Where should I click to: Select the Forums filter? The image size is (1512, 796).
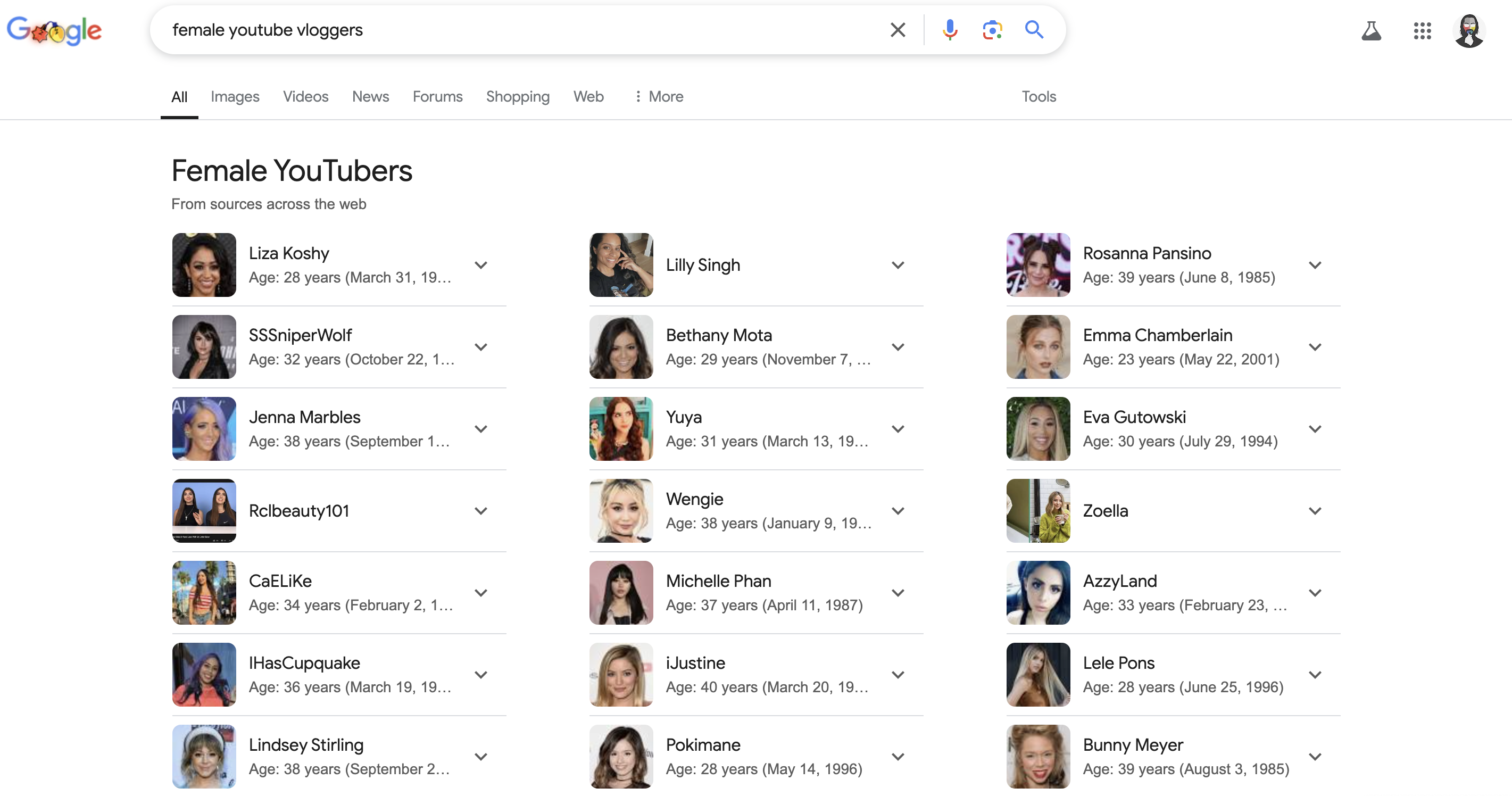click(x=437, y=96)
